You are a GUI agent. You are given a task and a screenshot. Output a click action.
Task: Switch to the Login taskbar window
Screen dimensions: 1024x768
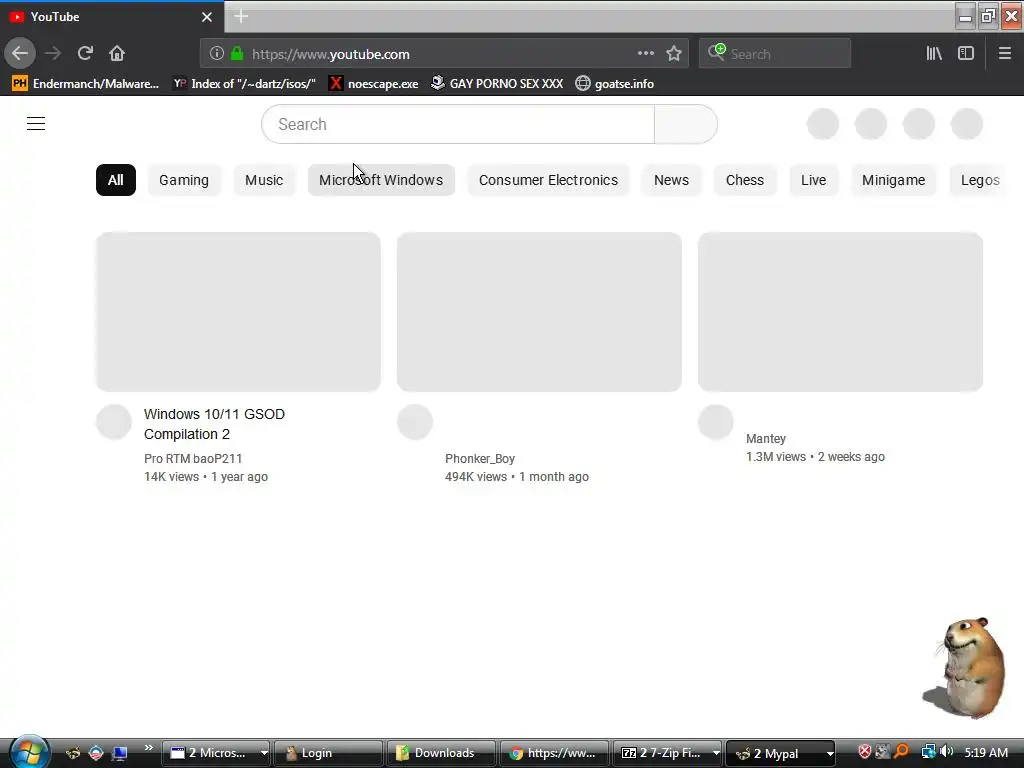pos(328,753)
